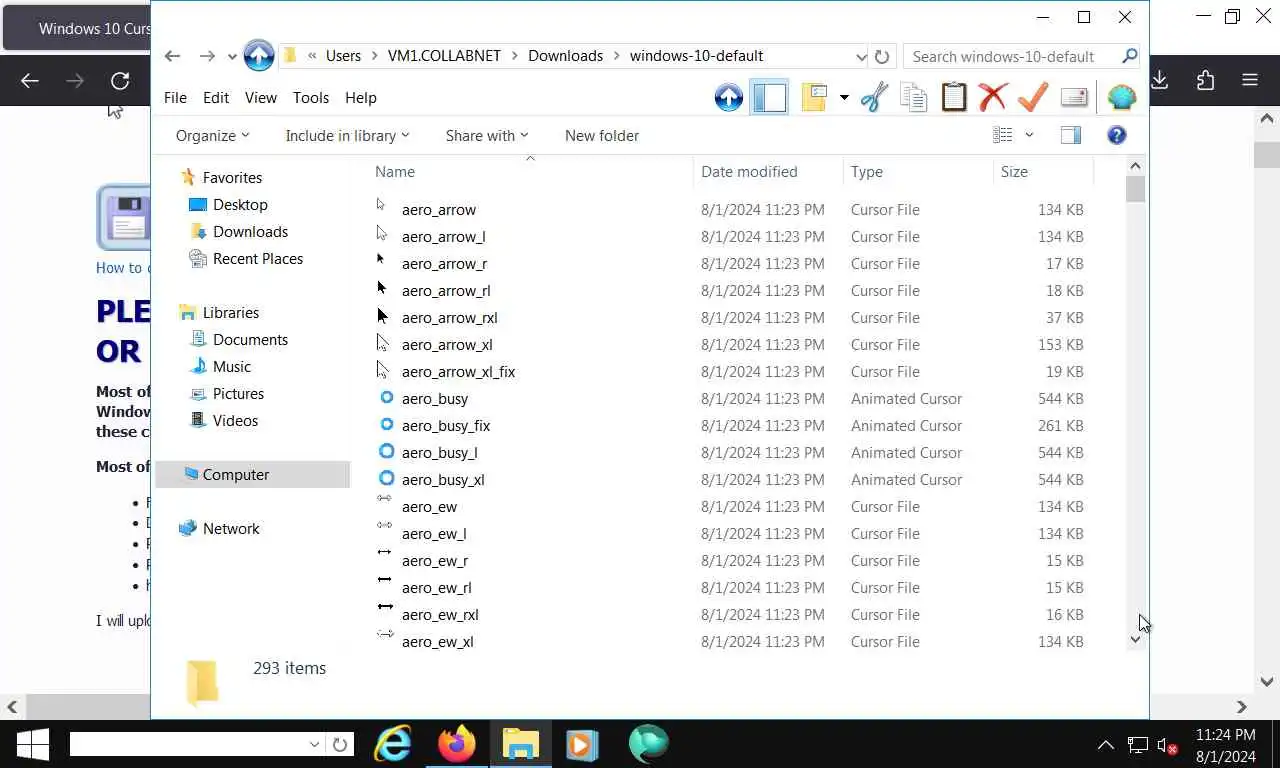Screen dimensions: 1280x768
Task: Select Desktop in the Favorites list
Action: click(x=240, y=204)
